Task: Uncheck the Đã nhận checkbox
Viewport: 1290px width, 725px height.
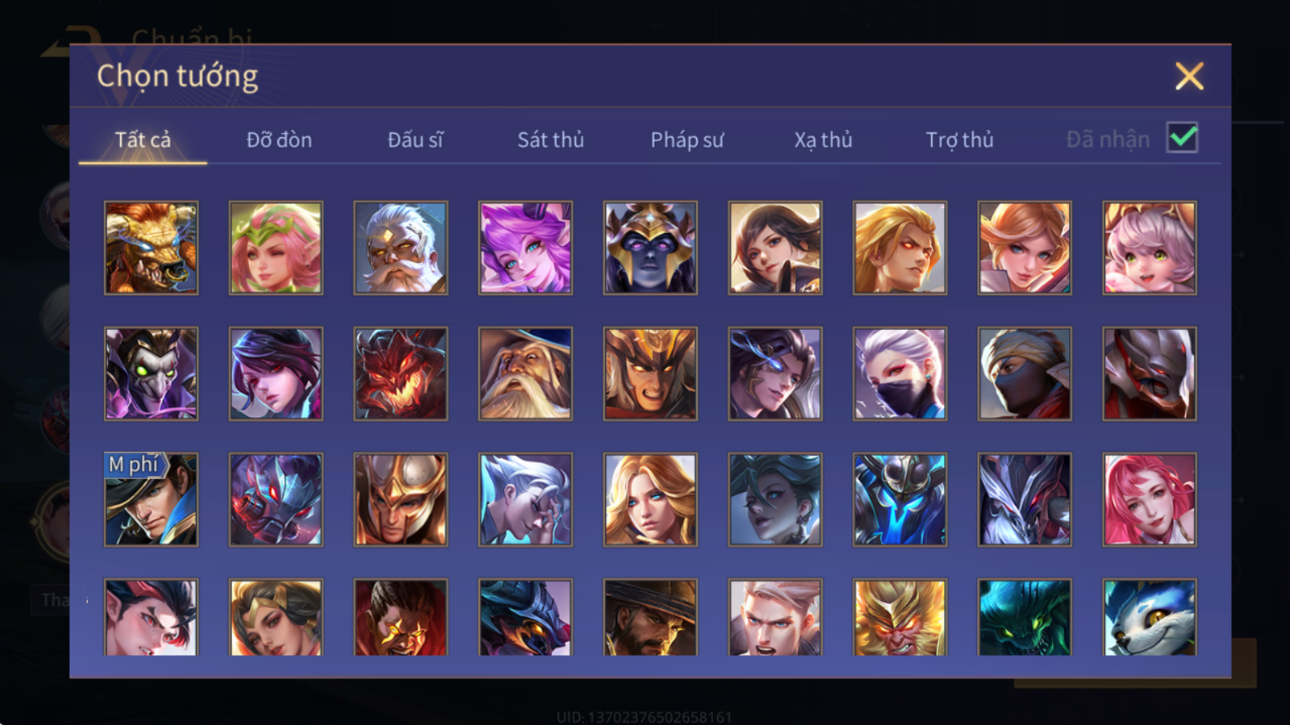Action: click(x=1182, y=138)
